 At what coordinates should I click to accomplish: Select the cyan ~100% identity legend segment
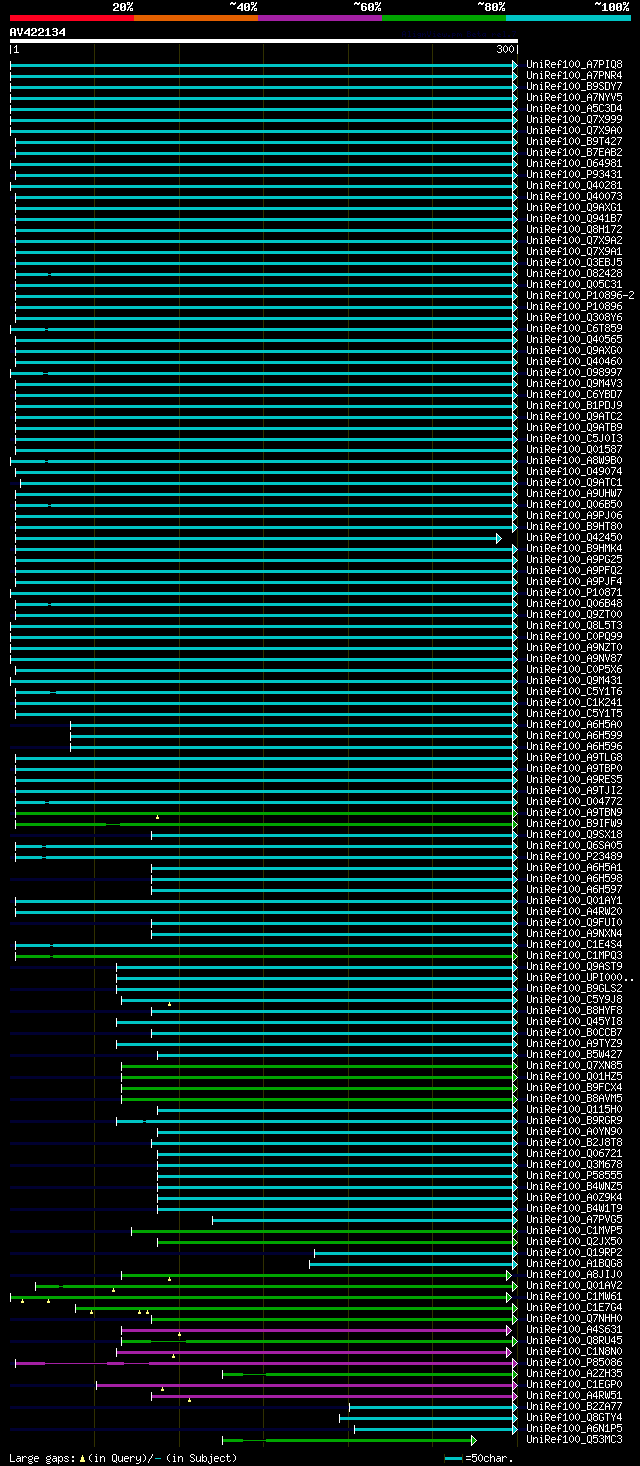tap(568, 17)
